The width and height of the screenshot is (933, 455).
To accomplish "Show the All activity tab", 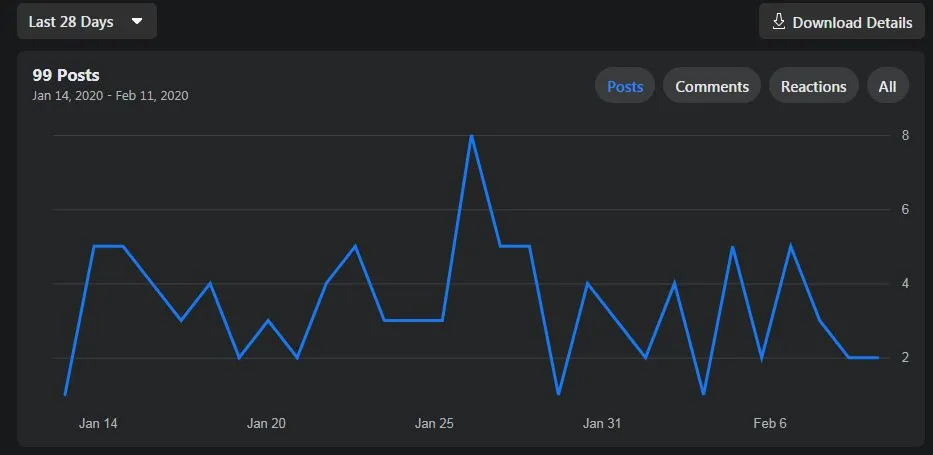I will 887,86.
